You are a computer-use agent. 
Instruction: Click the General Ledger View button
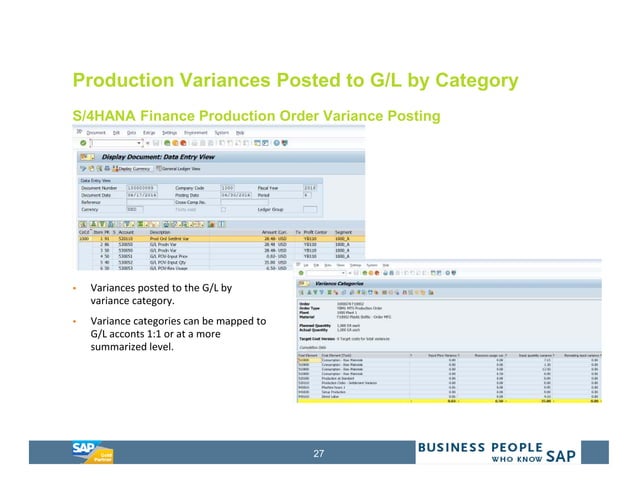tap(179, 169)
